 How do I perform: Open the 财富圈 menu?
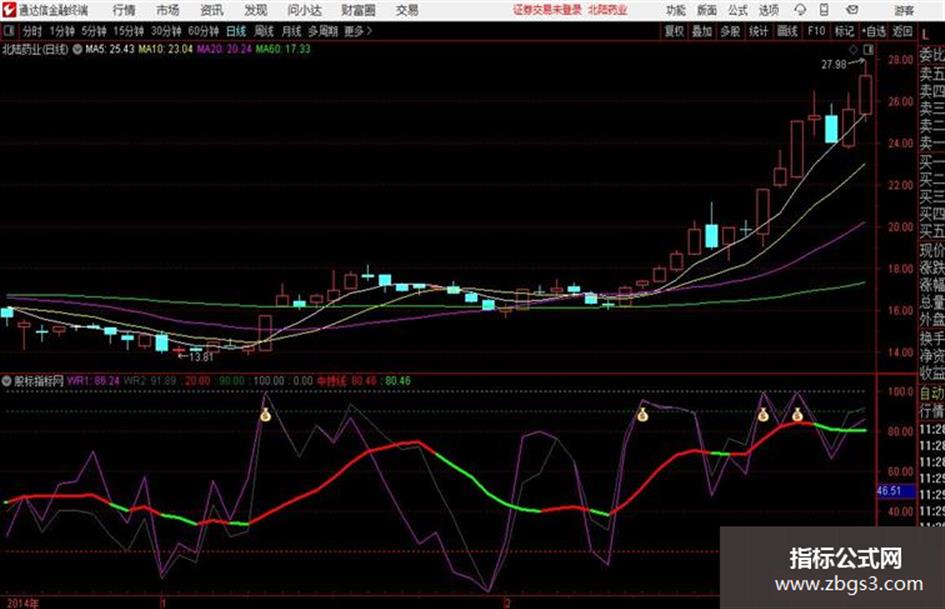(358, 10)
